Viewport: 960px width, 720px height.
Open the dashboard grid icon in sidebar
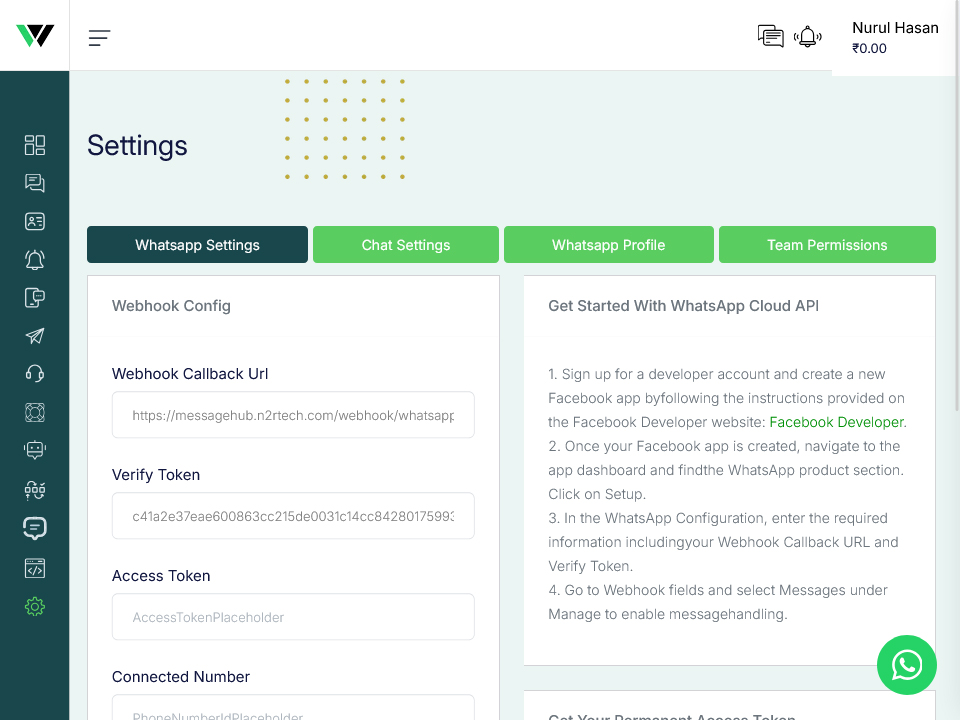35,145
